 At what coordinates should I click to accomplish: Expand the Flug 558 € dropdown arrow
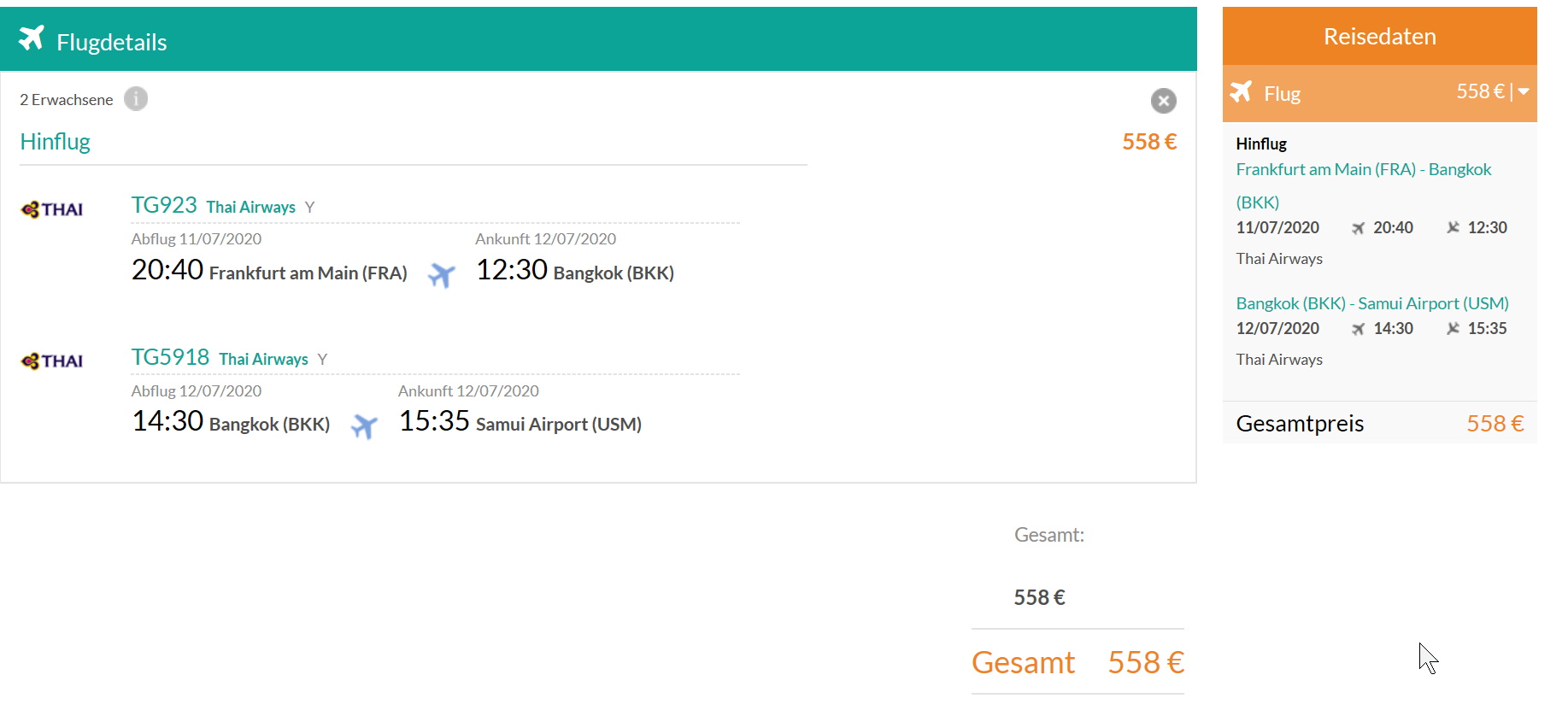(x=1524, y=91)
